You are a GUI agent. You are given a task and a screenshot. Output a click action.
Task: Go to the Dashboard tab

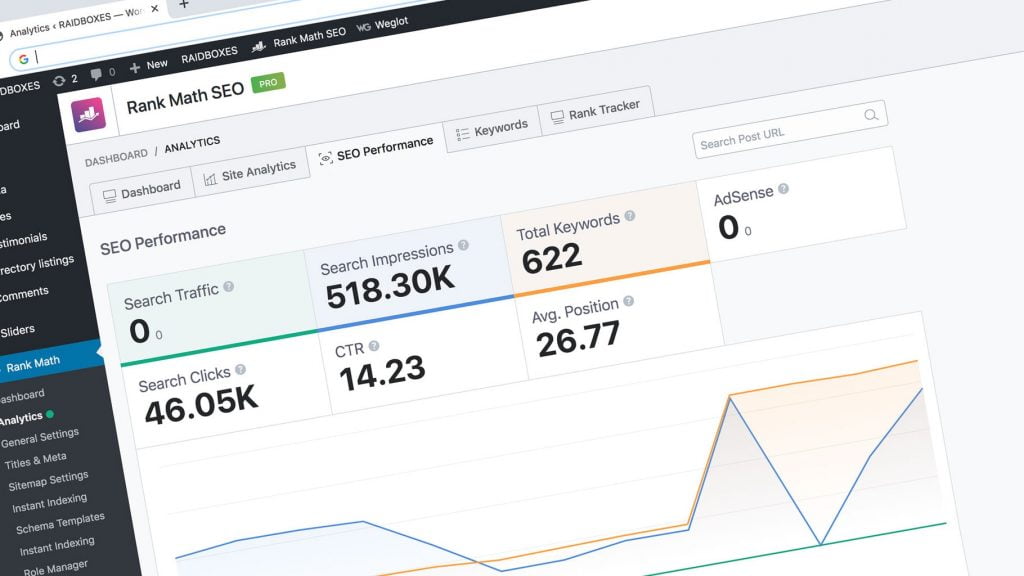click(x=141, y=190)
